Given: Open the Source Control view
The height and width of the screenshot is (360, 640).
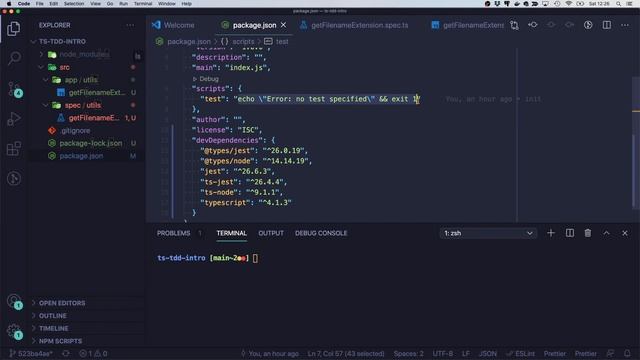Looking at the screenshot, I should pos(14,89).
